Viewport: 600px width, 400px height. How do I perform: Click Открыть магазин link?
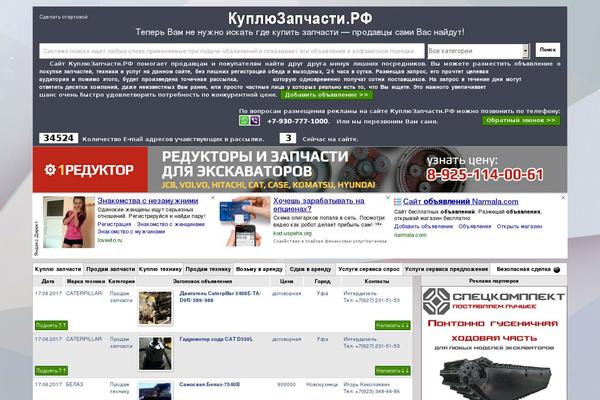519,227
